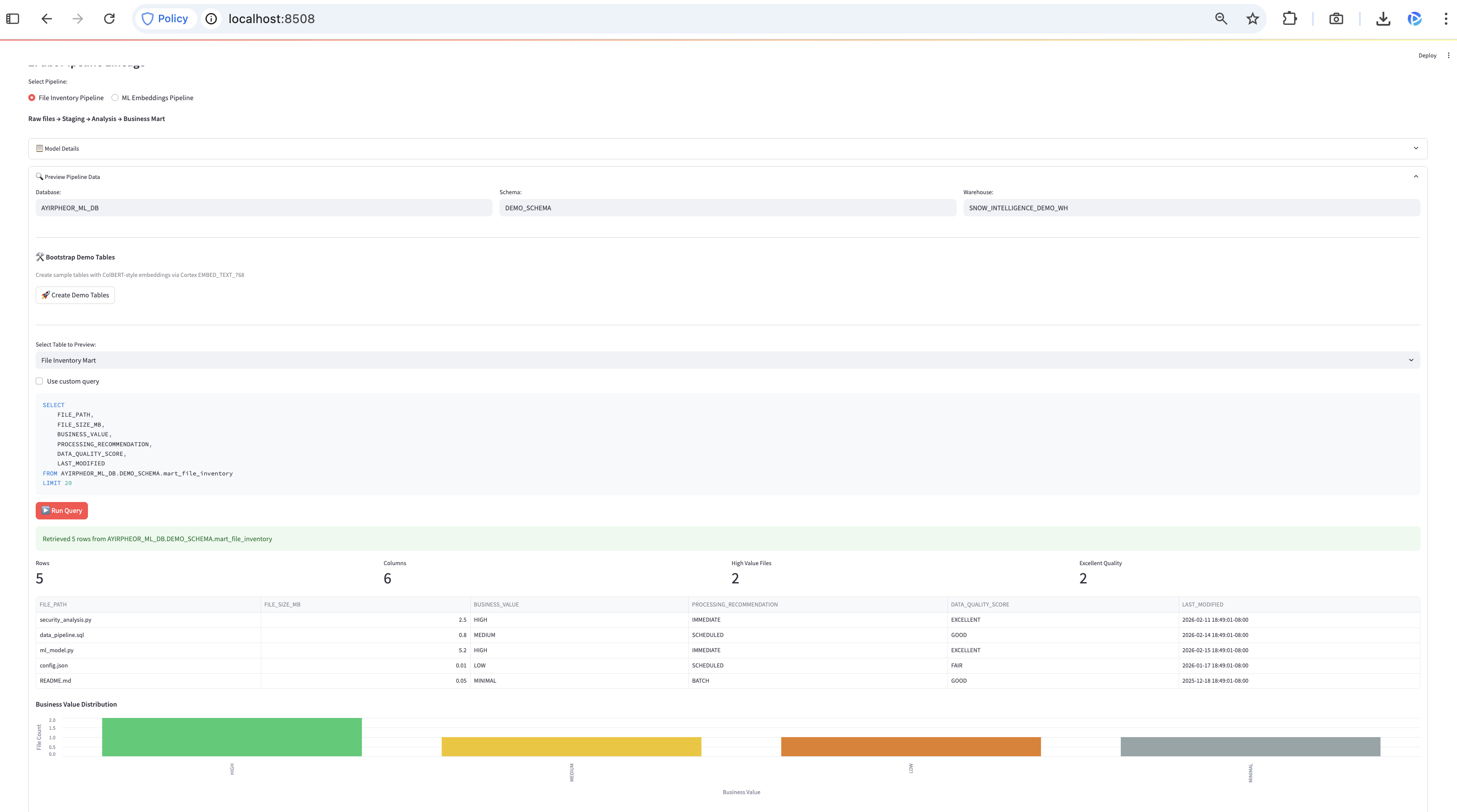1457x812 pixels.
Task: Enable the Use custom query checkbox
Action: click(x=40, y=381)
